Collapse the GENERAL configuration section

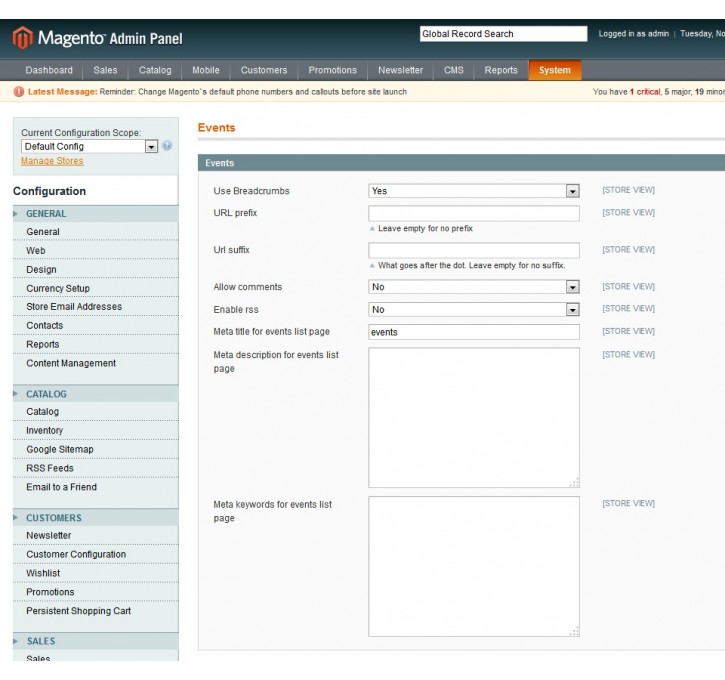click(95, 214)
